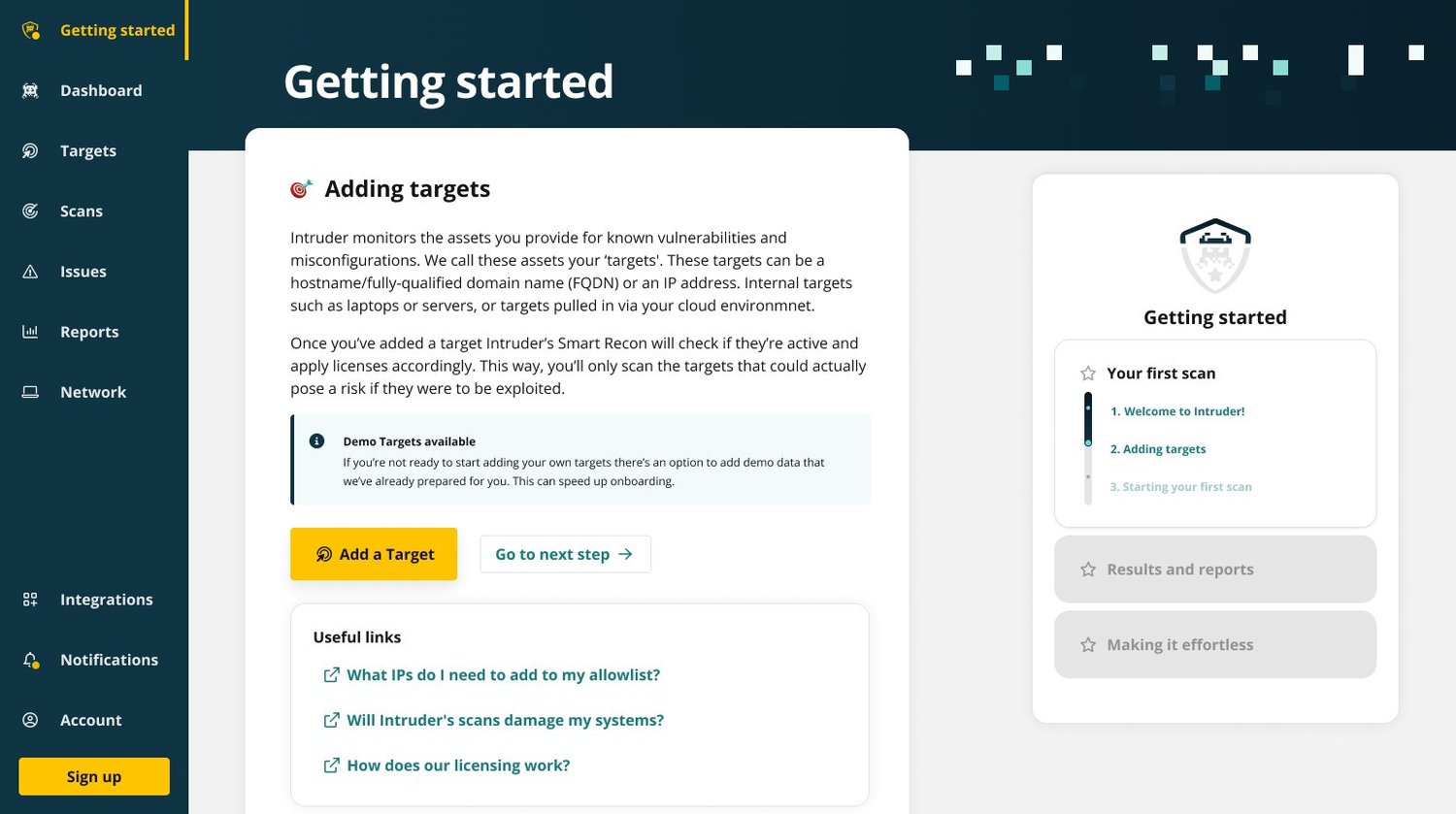Select step 1, Welcome to Intruder!
This screenshot has height=814, width=1456.
point(1177,411)
